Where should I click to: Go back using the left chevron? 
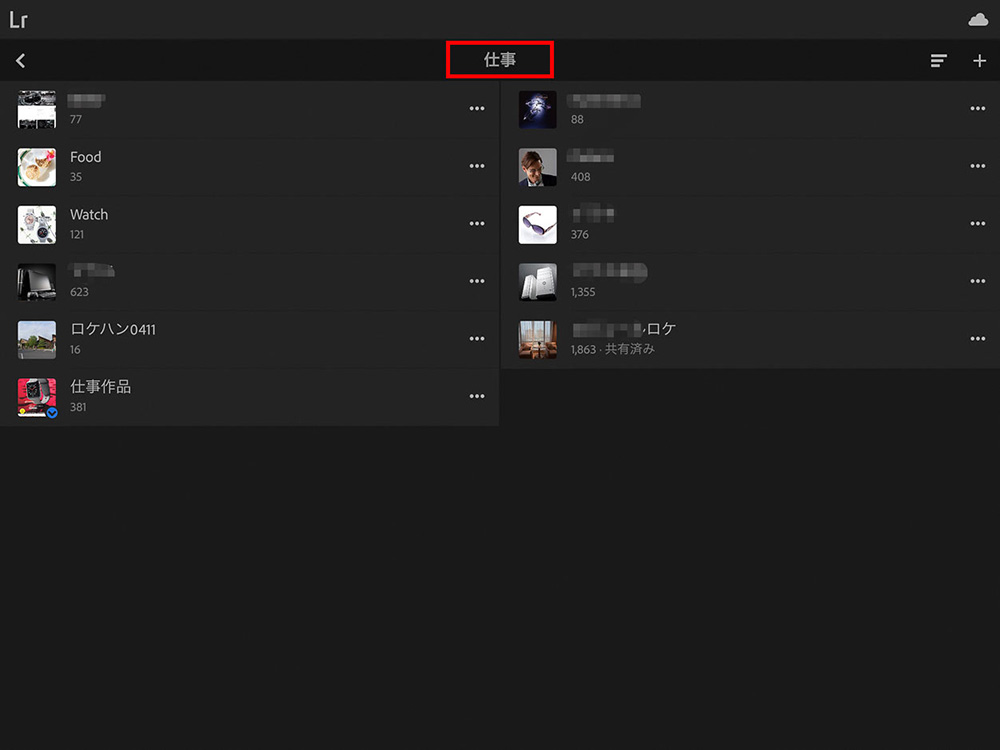click(20, 61)
